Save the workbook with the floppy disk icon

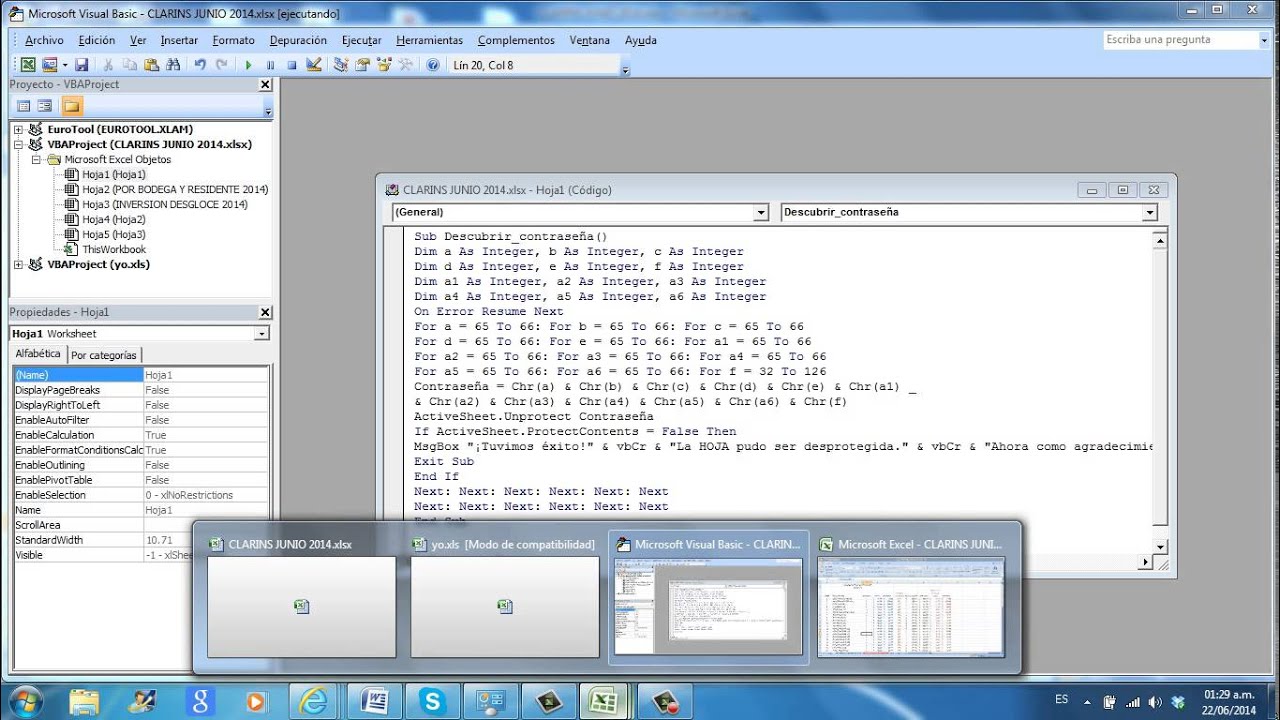[x=81, y=64]
